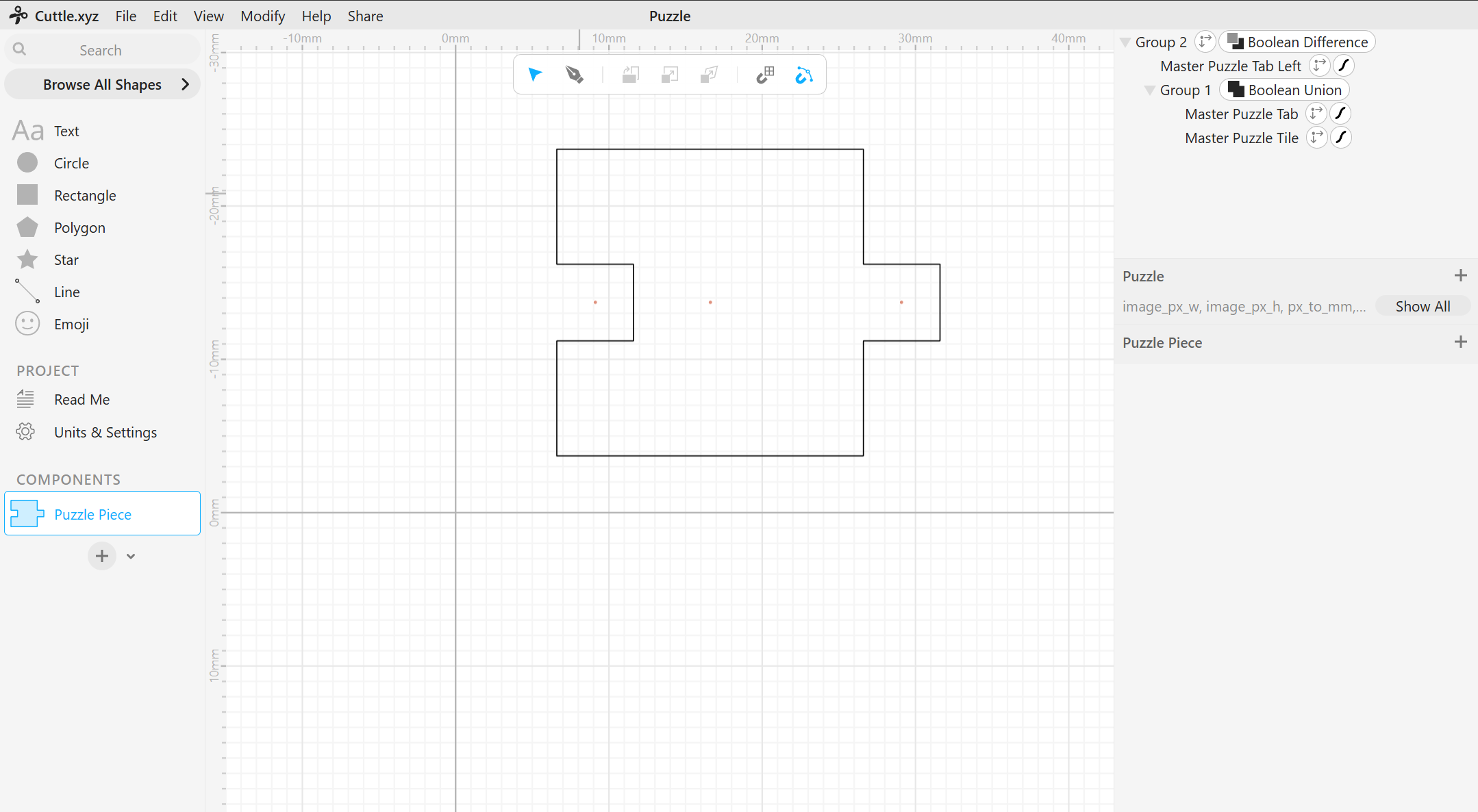
Task: Select the Group 2 layer
Action: 1161,42
